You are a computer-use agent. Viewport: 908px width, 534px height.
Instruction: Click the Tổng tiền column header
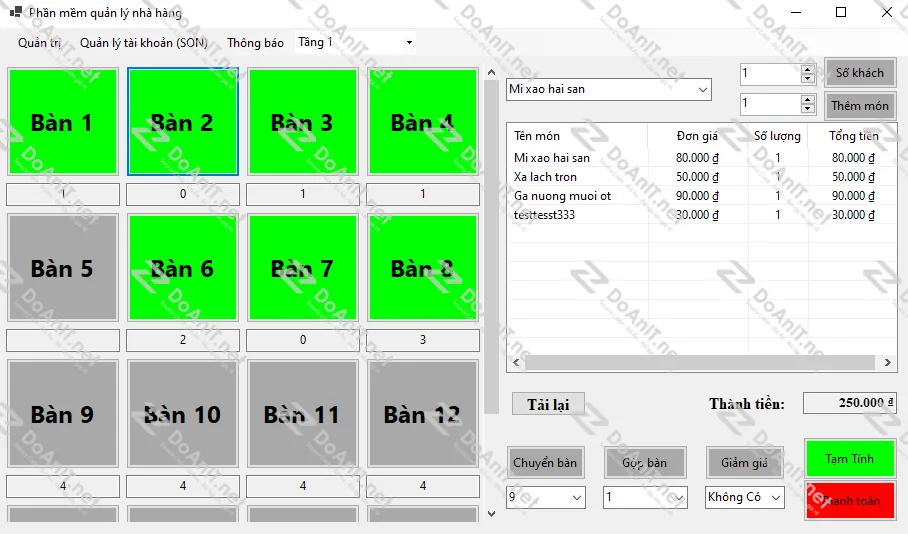point(853,136)
